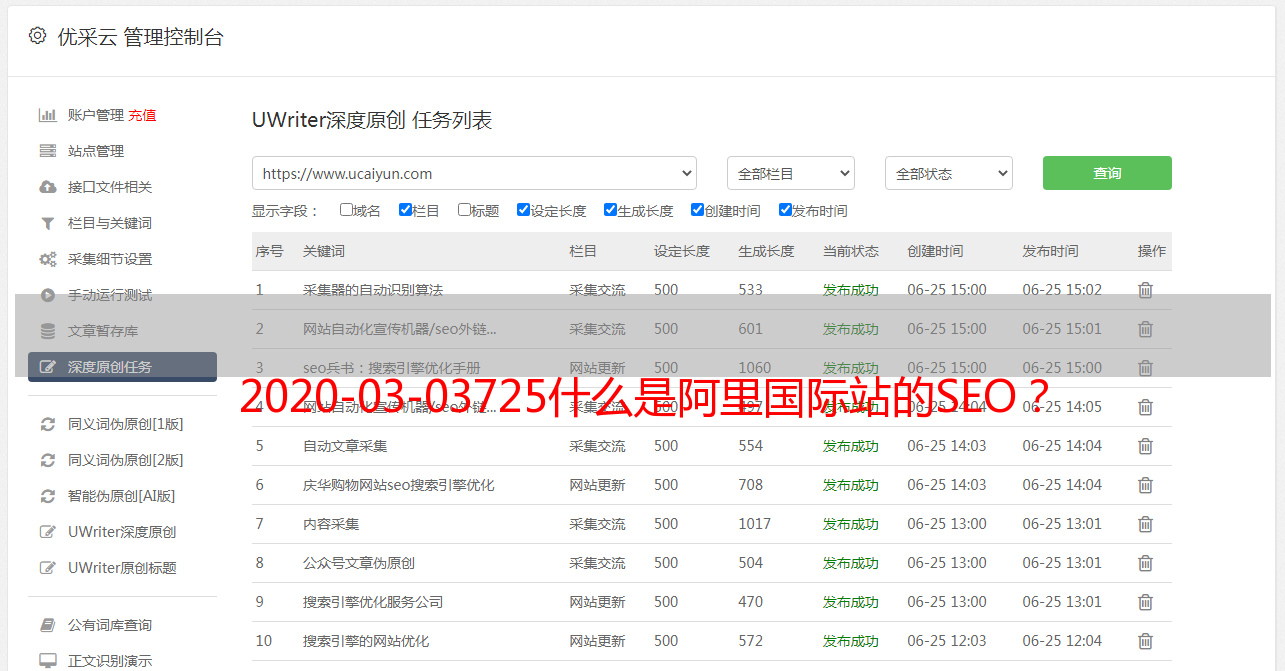The width and height of the screenshot is (1285, 671).
Task: Click the refresh icon for 同义词伪原创[2版]
Action: pos(47,460)
